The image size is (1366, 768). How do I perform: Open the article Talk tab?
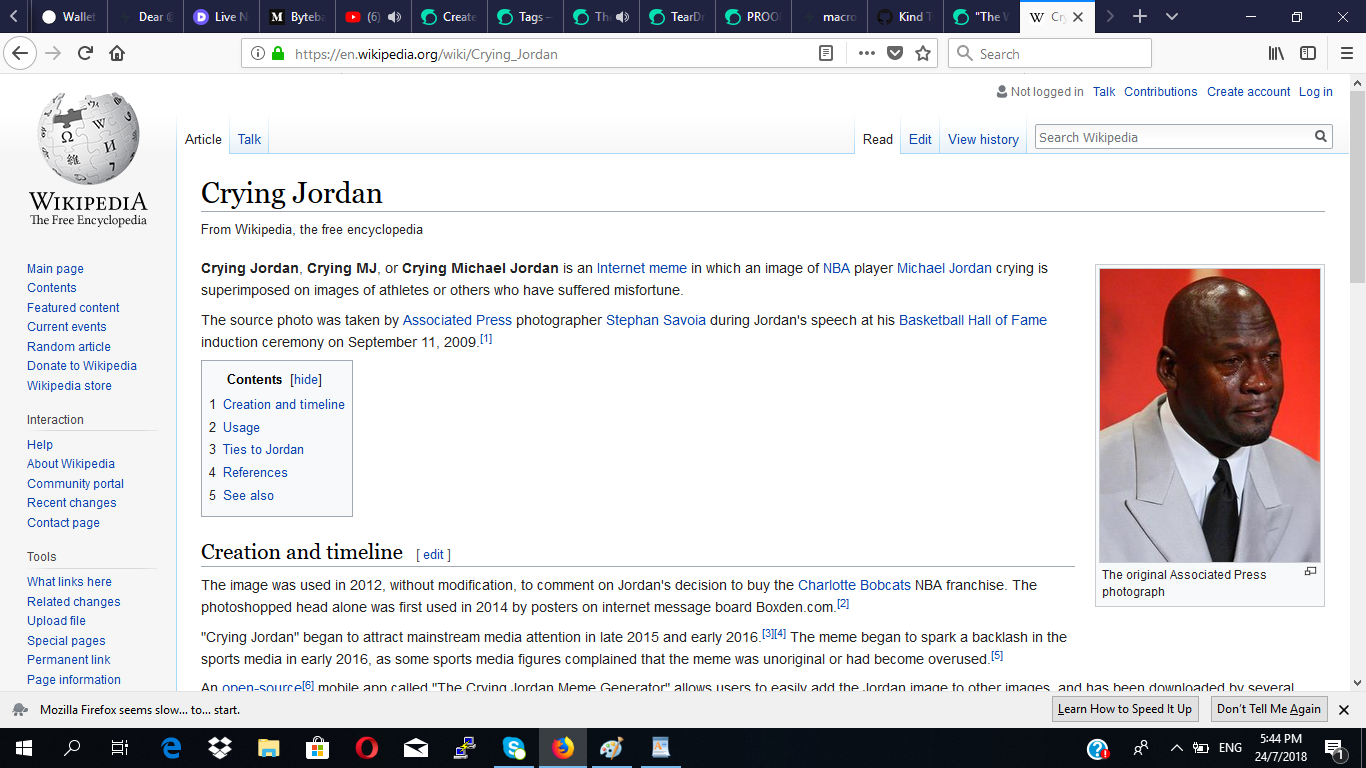[x=249, y=139]
